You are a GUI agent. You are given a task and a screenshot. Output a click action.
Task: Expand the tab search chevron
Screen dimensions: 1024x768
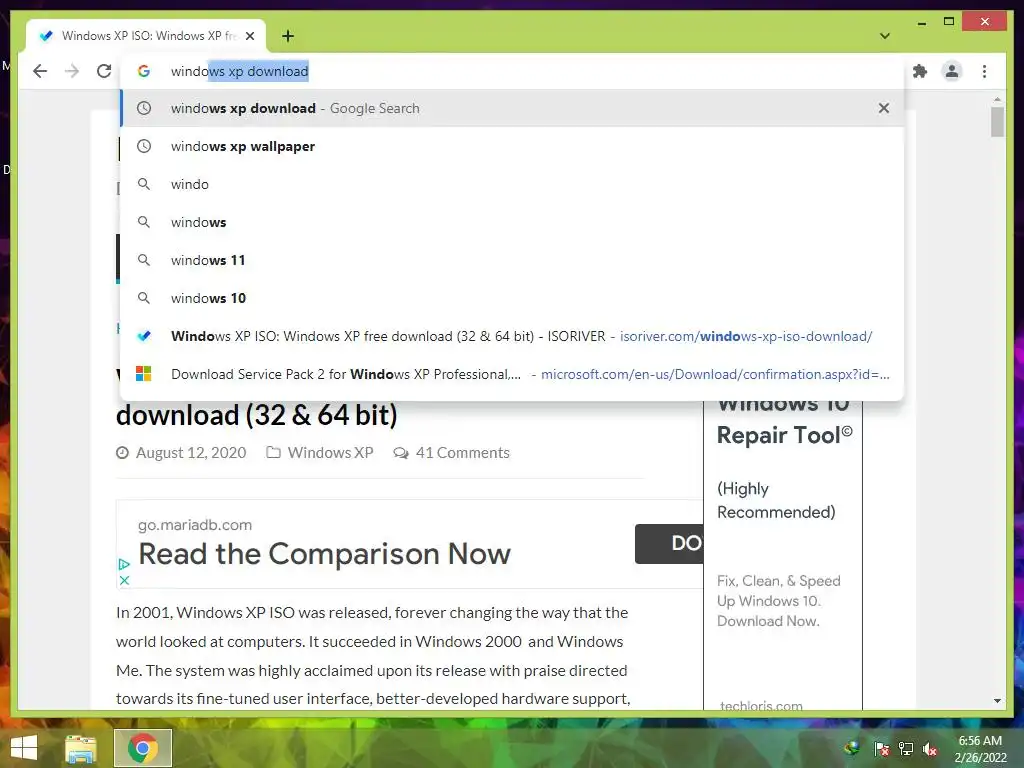tap(885, 36)
